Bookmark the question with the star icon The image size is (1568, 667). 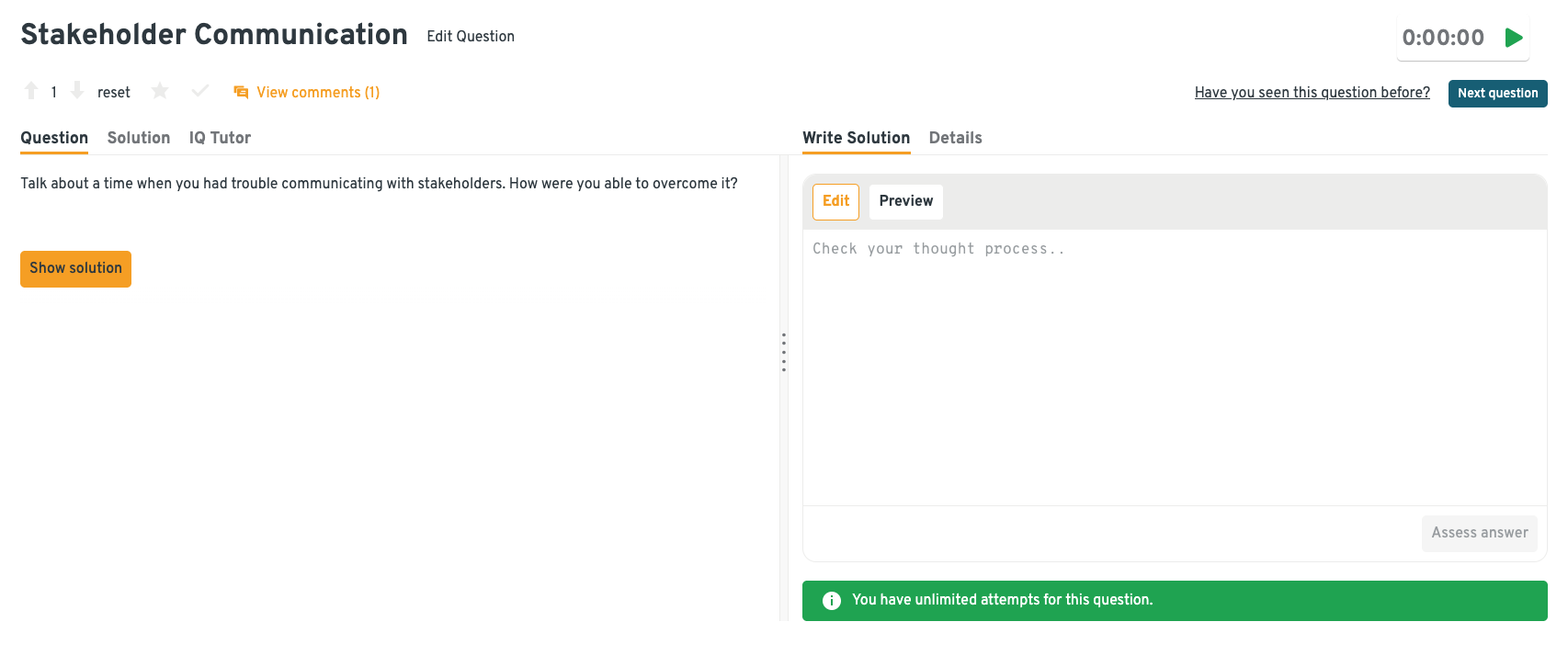pyautogui.click(x=160, y=91)
